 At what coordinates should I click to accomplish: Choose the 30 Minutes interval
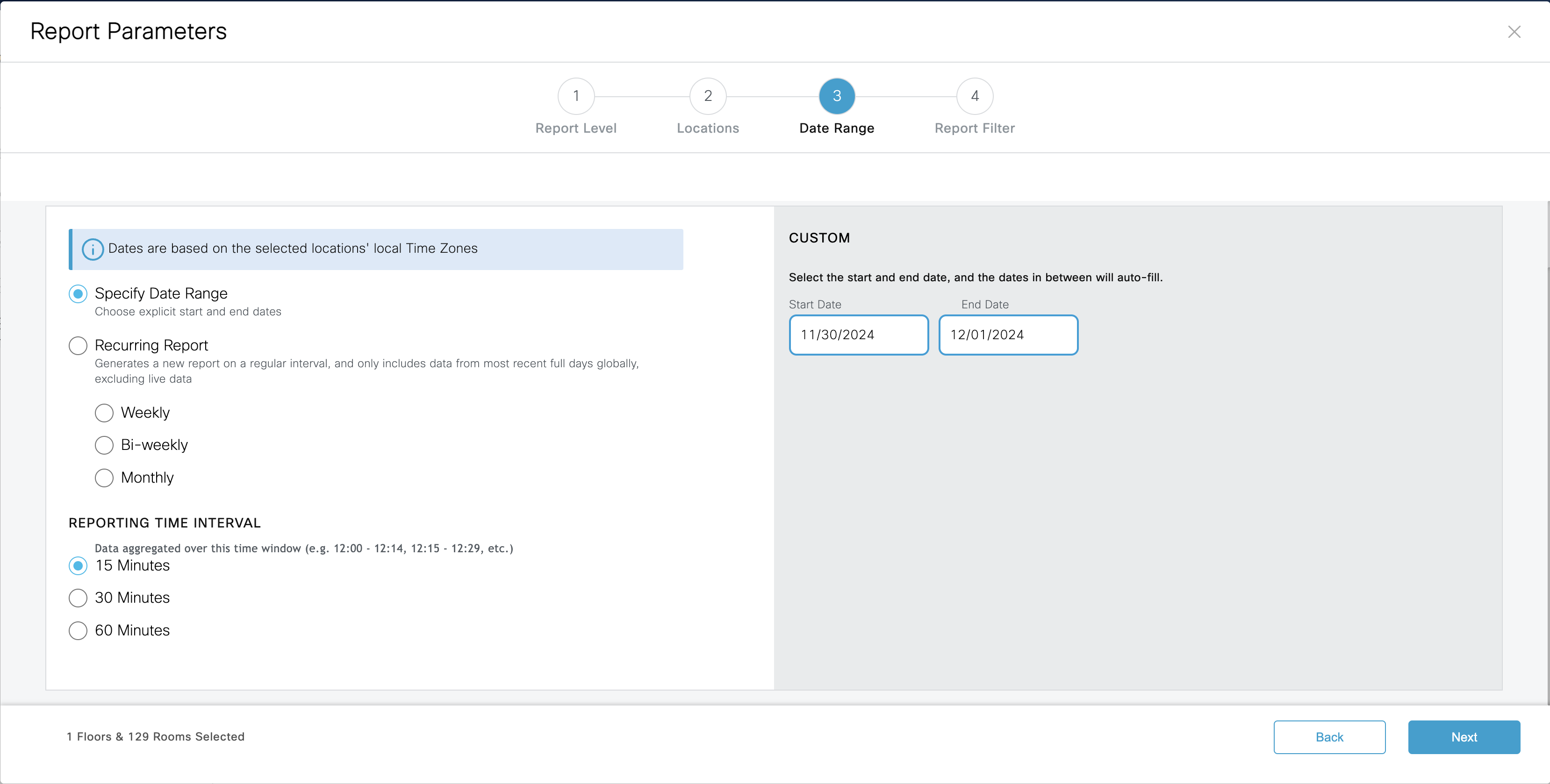coord(78,598)
